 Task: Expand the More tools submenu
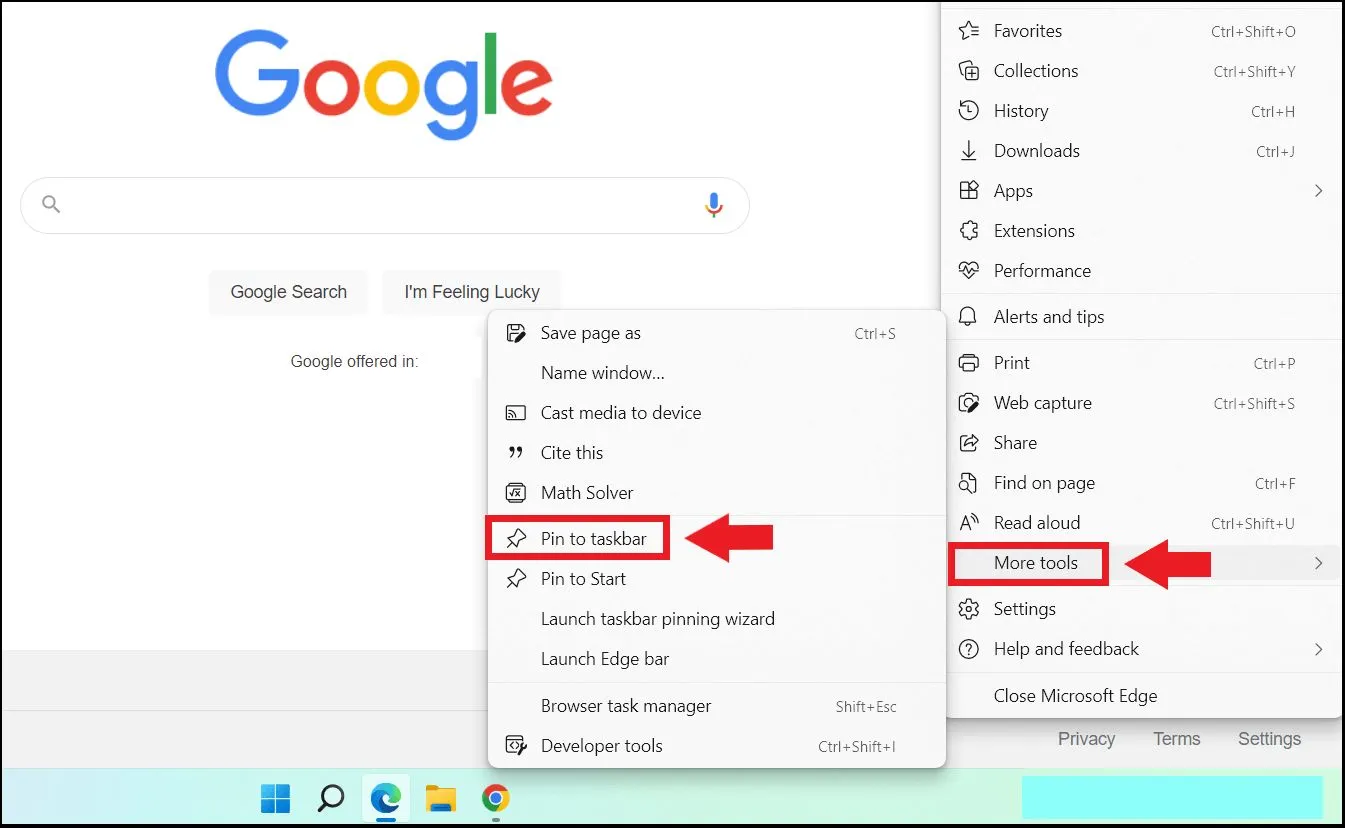point(1028,563)
